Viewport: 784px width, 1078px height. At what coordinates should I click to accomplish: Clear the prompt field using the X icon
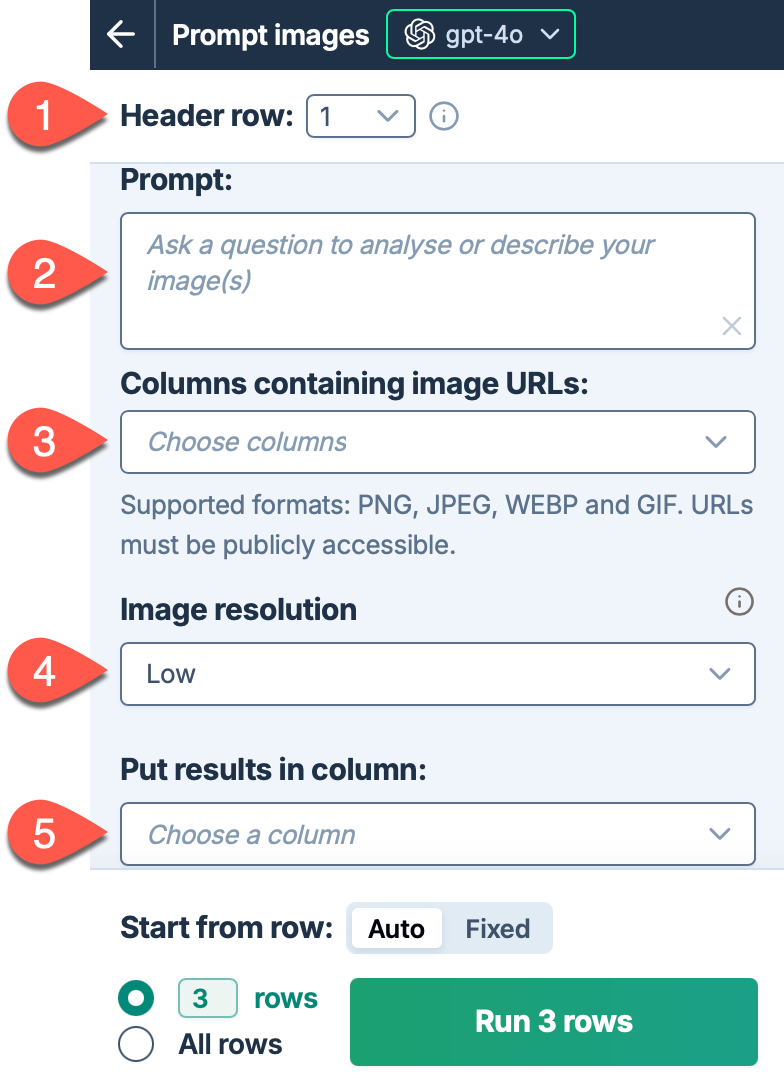tap(731, 326)
